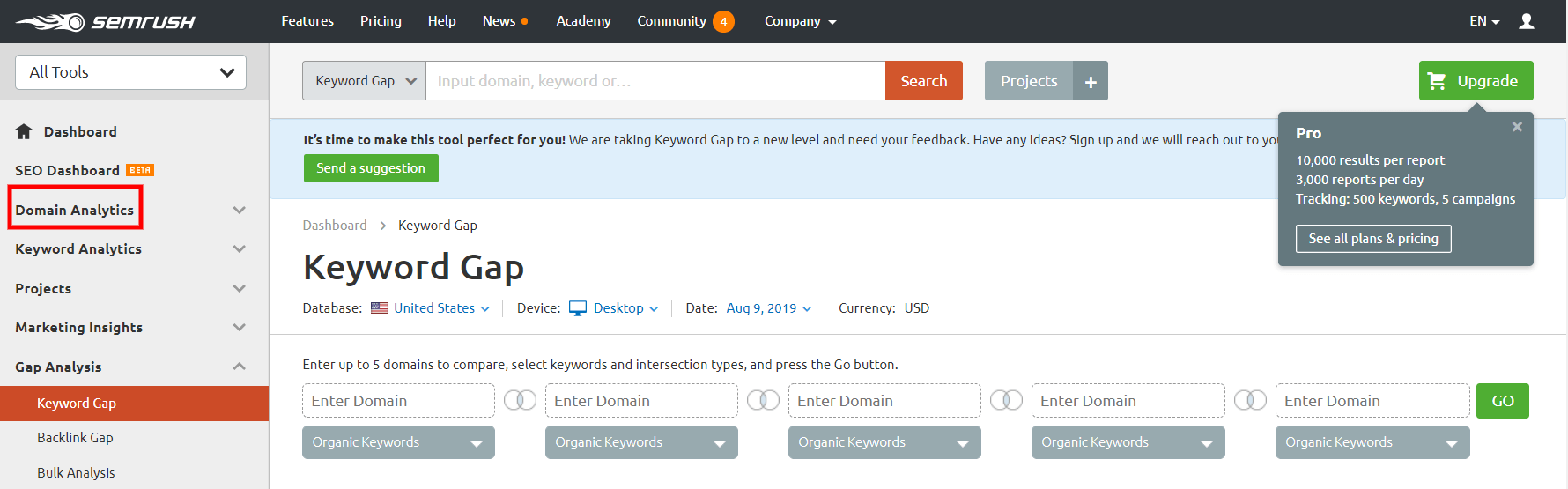Focus the second Enter Domain field
Image resolution: width=1568 pixels, height=489 pixels.
click(x=641, y=401)
